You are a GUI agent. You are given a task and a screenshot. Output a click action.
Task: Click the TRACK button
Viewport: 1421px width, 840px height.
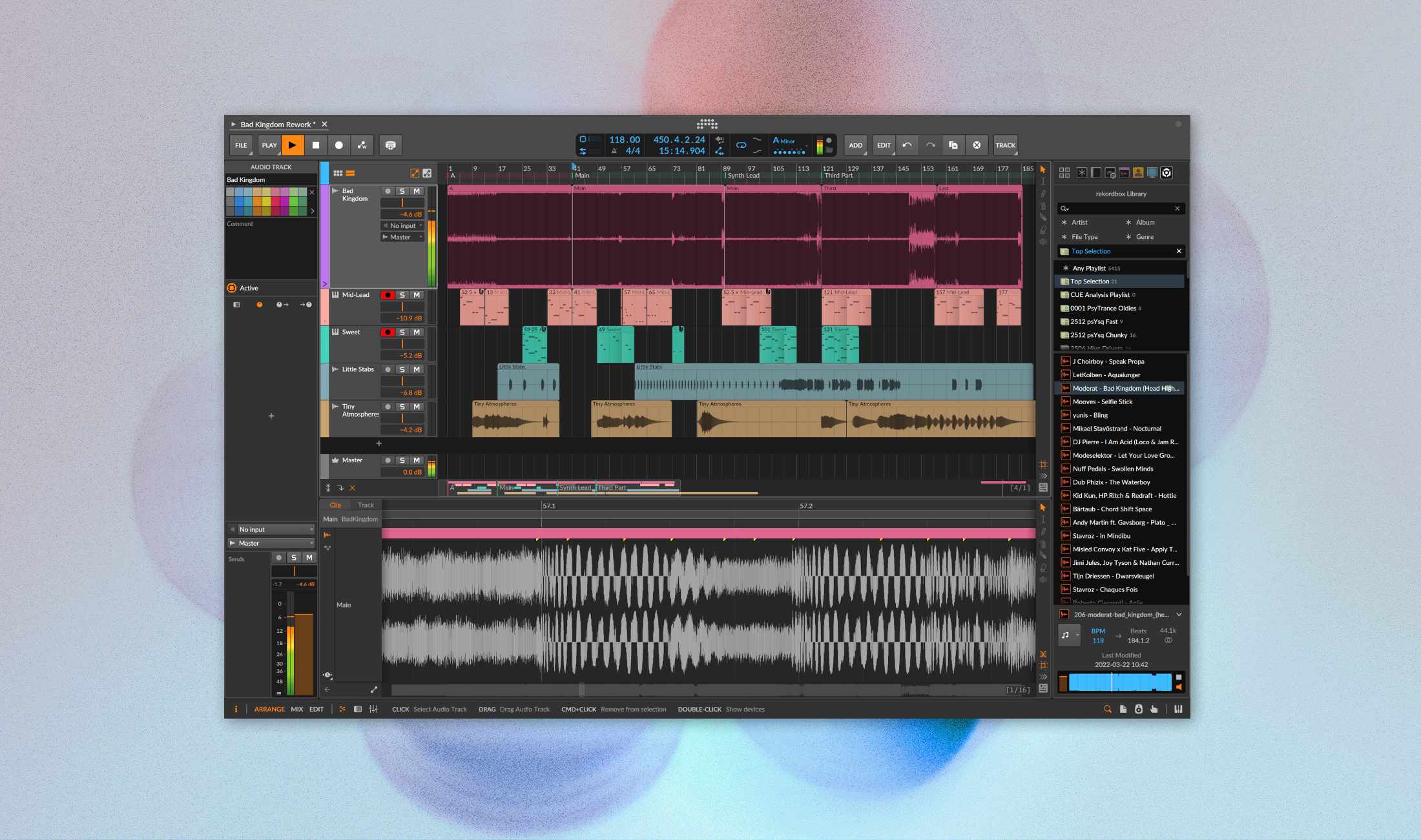click(x=1005, y=145)
